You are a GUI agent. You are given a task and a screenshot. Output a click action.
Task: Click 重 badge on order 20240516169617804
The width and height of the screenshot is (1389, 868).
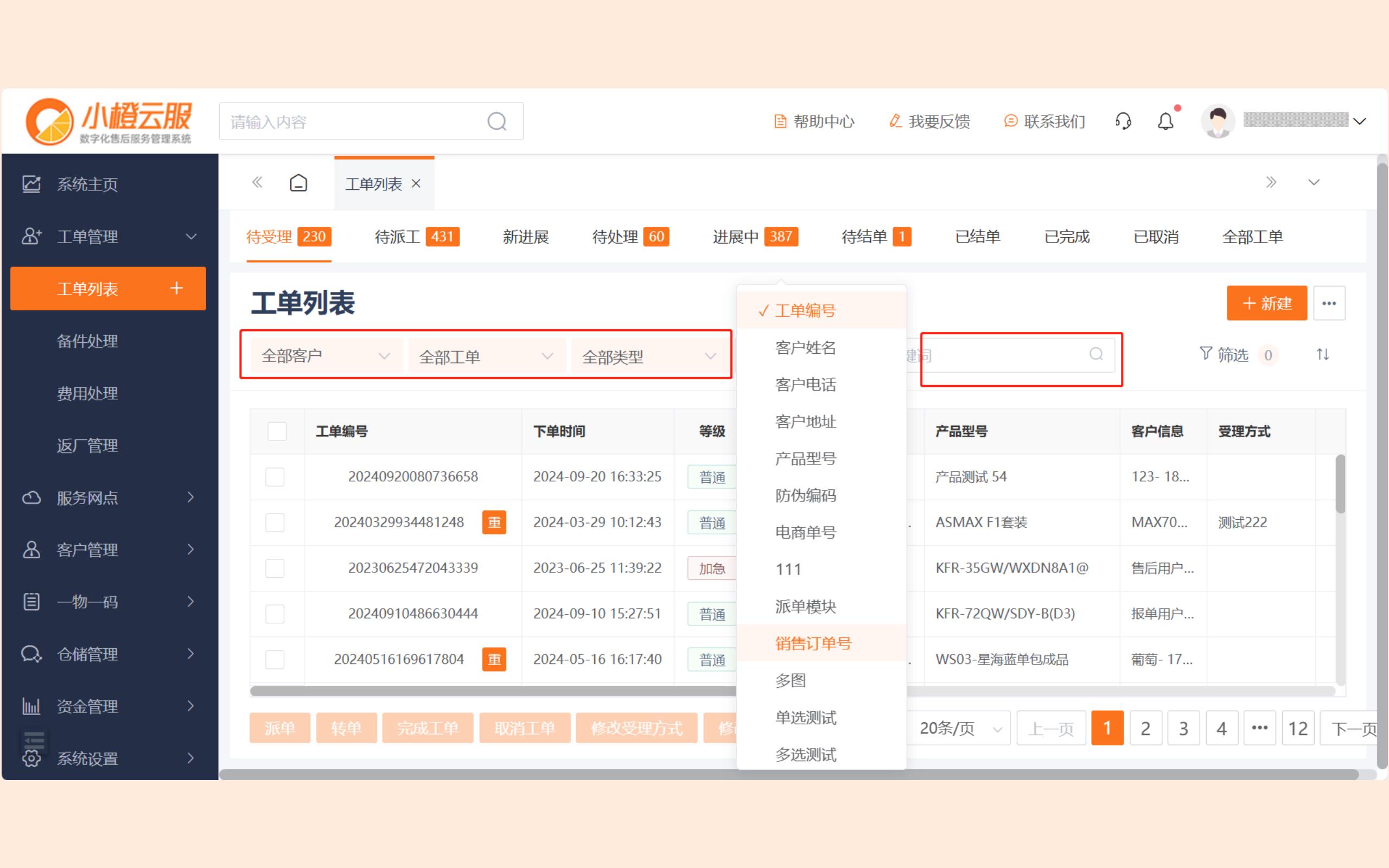pyautogui.click(x=494, y=660)
